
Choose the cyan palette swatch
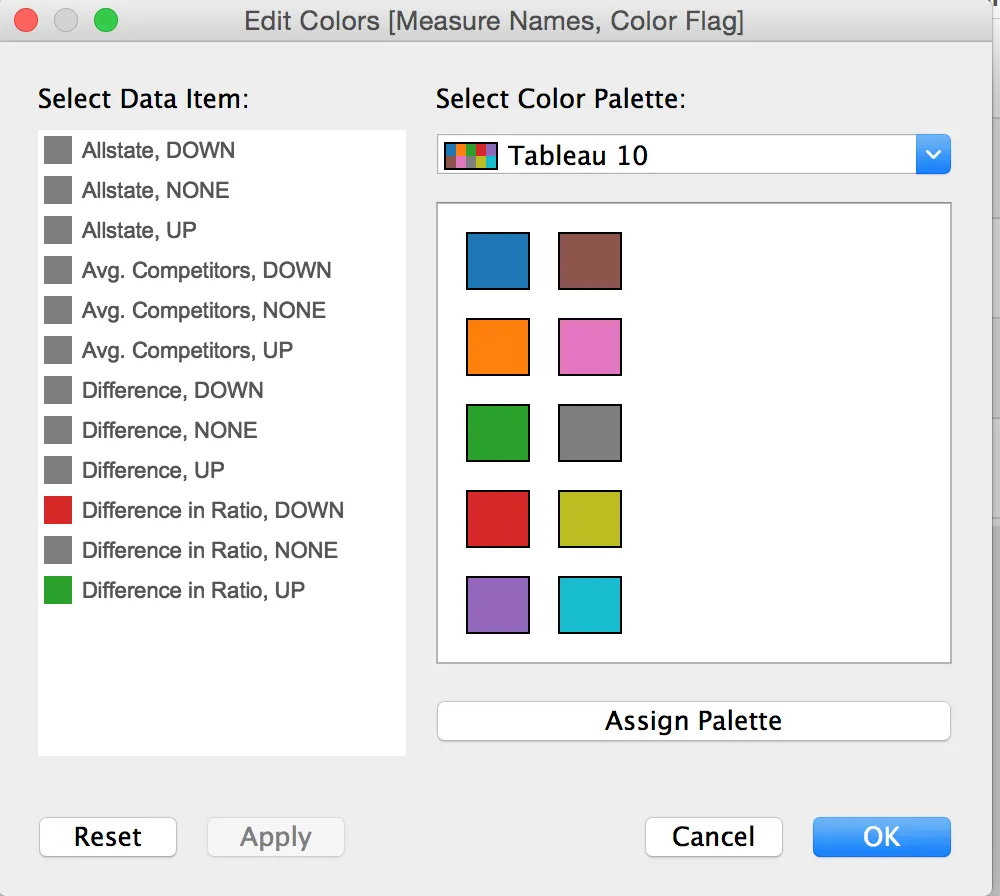click(590, 605)
